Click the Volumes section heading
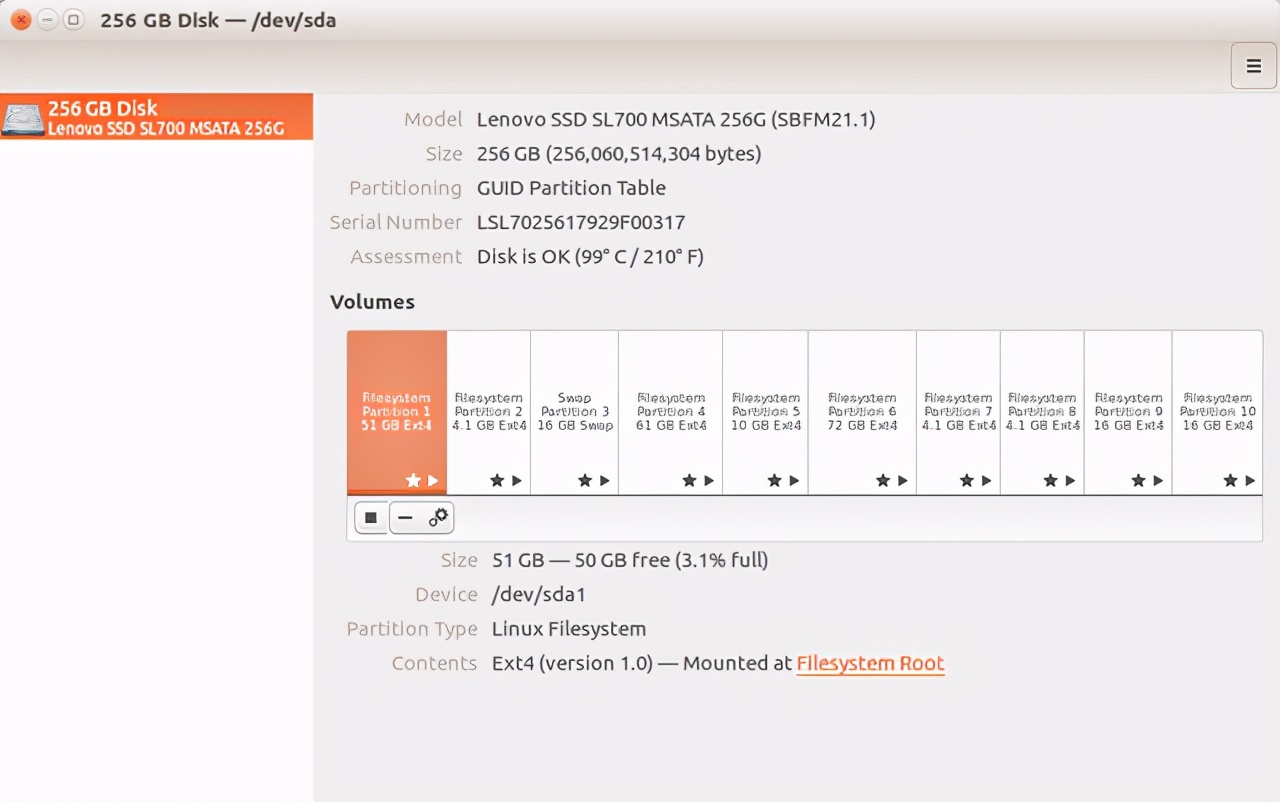 (372, 302)
